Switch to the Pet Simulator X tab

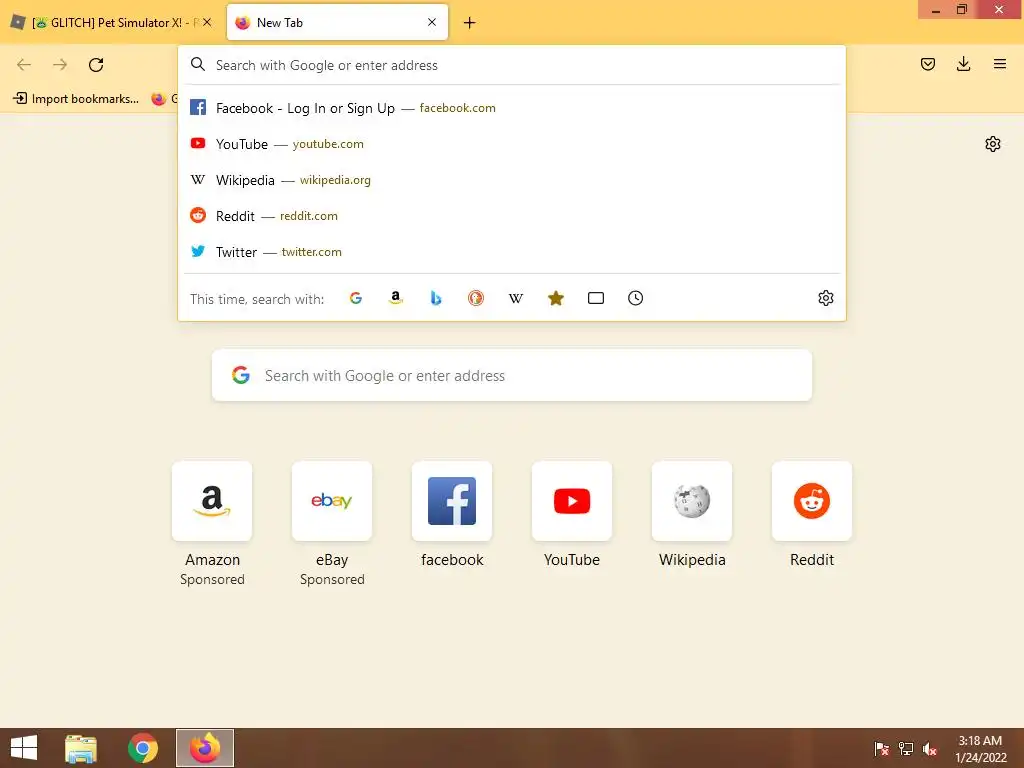111,22
